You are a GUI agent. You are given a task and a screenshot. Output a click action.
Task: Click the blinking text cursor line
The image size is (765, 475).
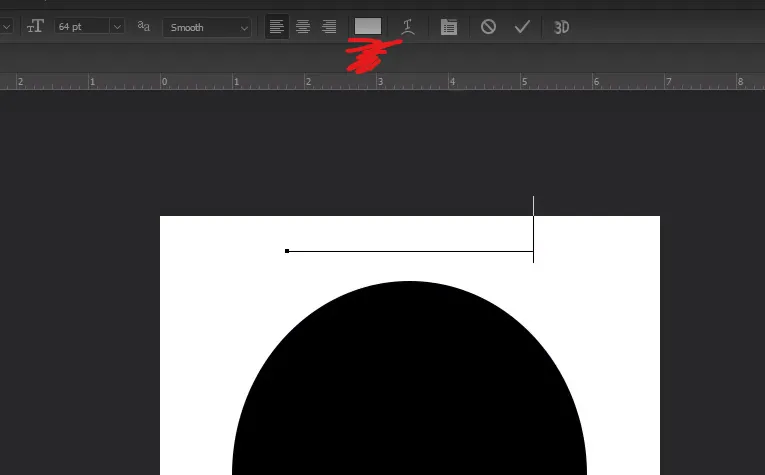tap(533, 229)
